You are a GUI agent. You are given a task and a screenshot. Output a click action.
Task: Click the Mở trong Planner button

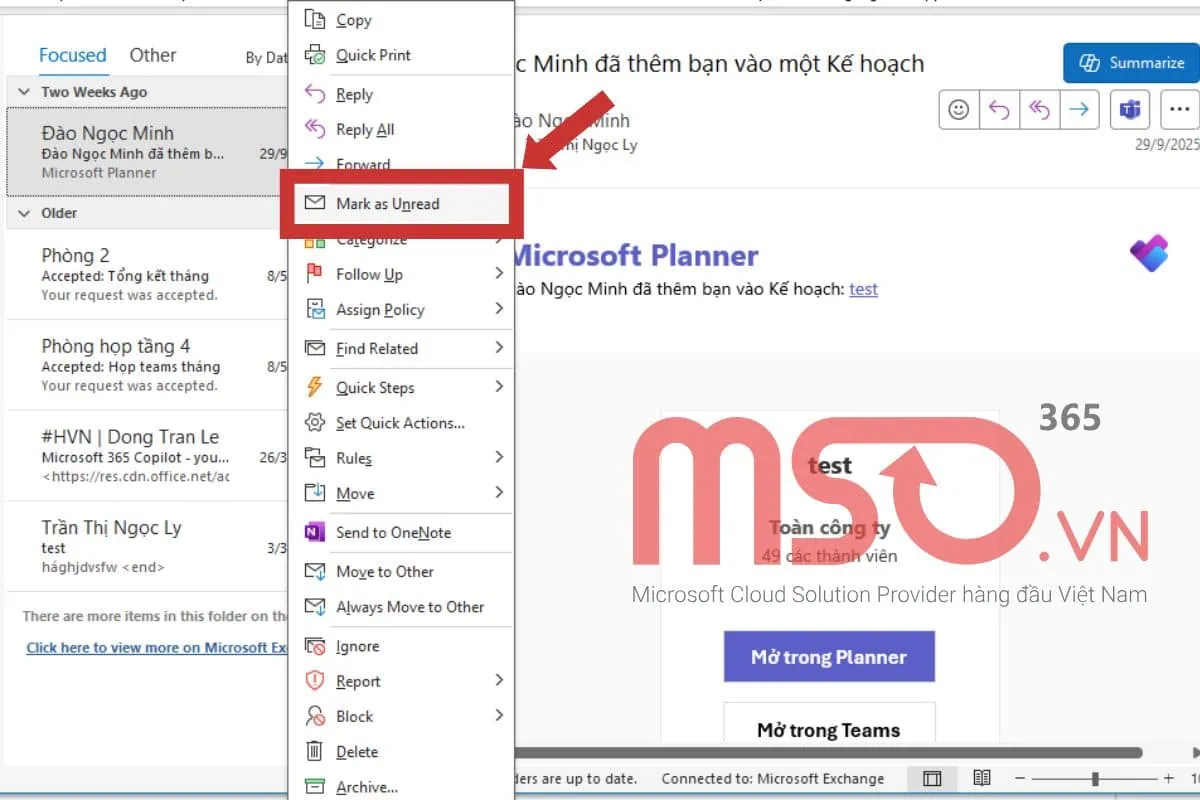coord(829,657)
